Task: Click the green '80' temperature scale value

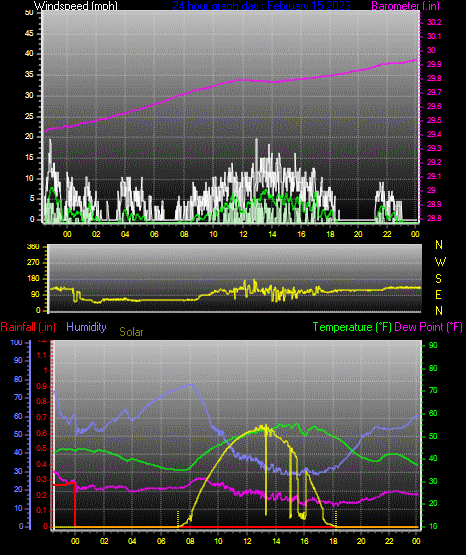Action: 433,368
